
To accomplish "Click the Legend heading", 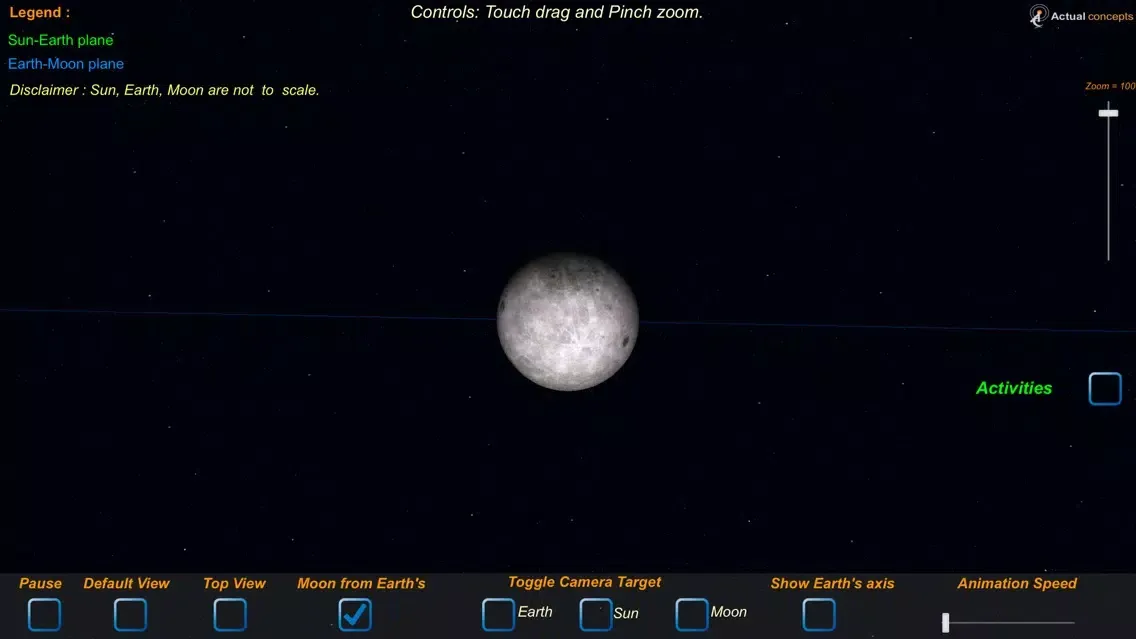I will (40, 12).
